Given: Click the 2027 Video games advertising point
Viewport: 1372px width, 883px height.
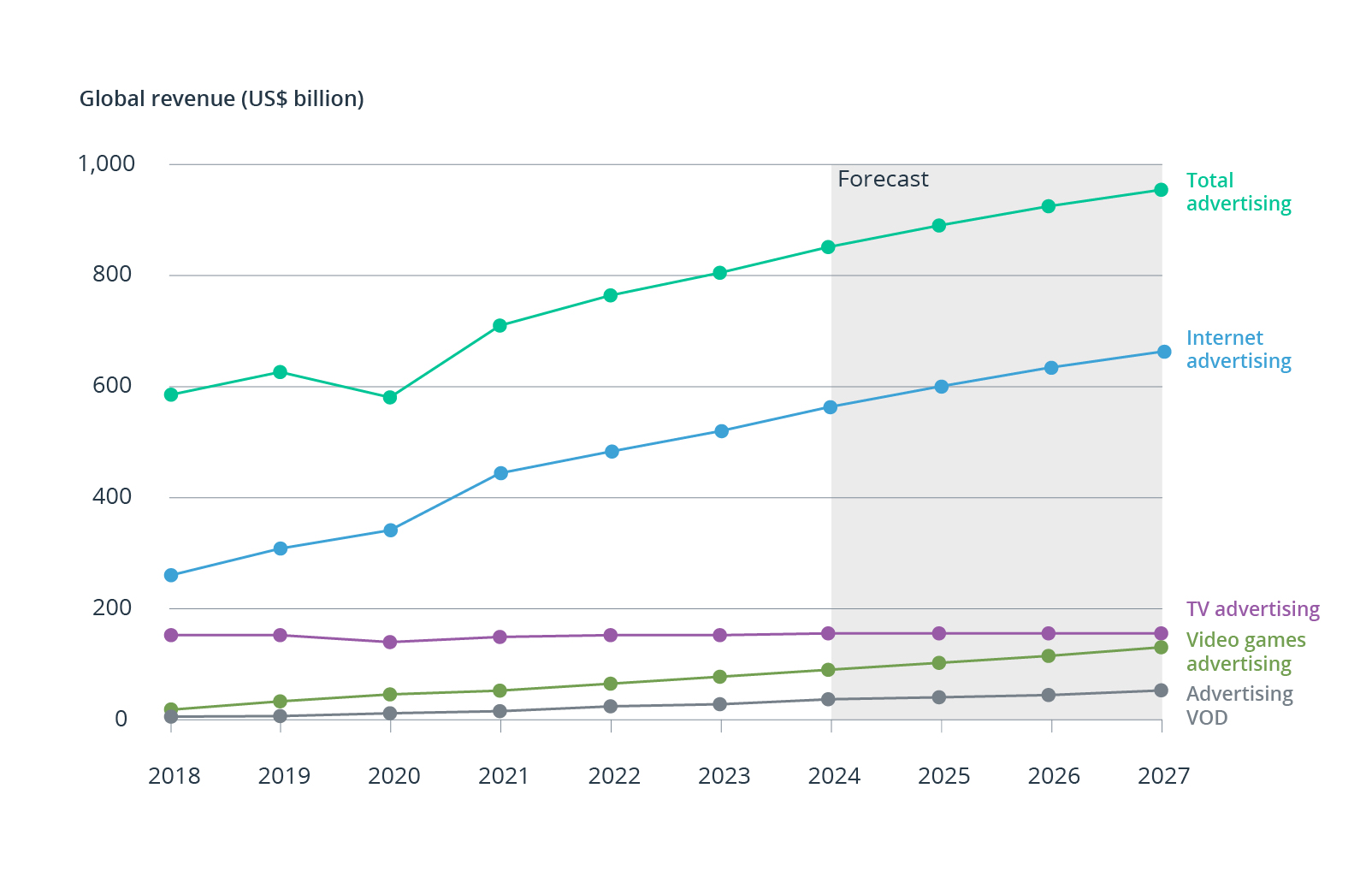Looking at the screenshot, I should pos(1161,648).
